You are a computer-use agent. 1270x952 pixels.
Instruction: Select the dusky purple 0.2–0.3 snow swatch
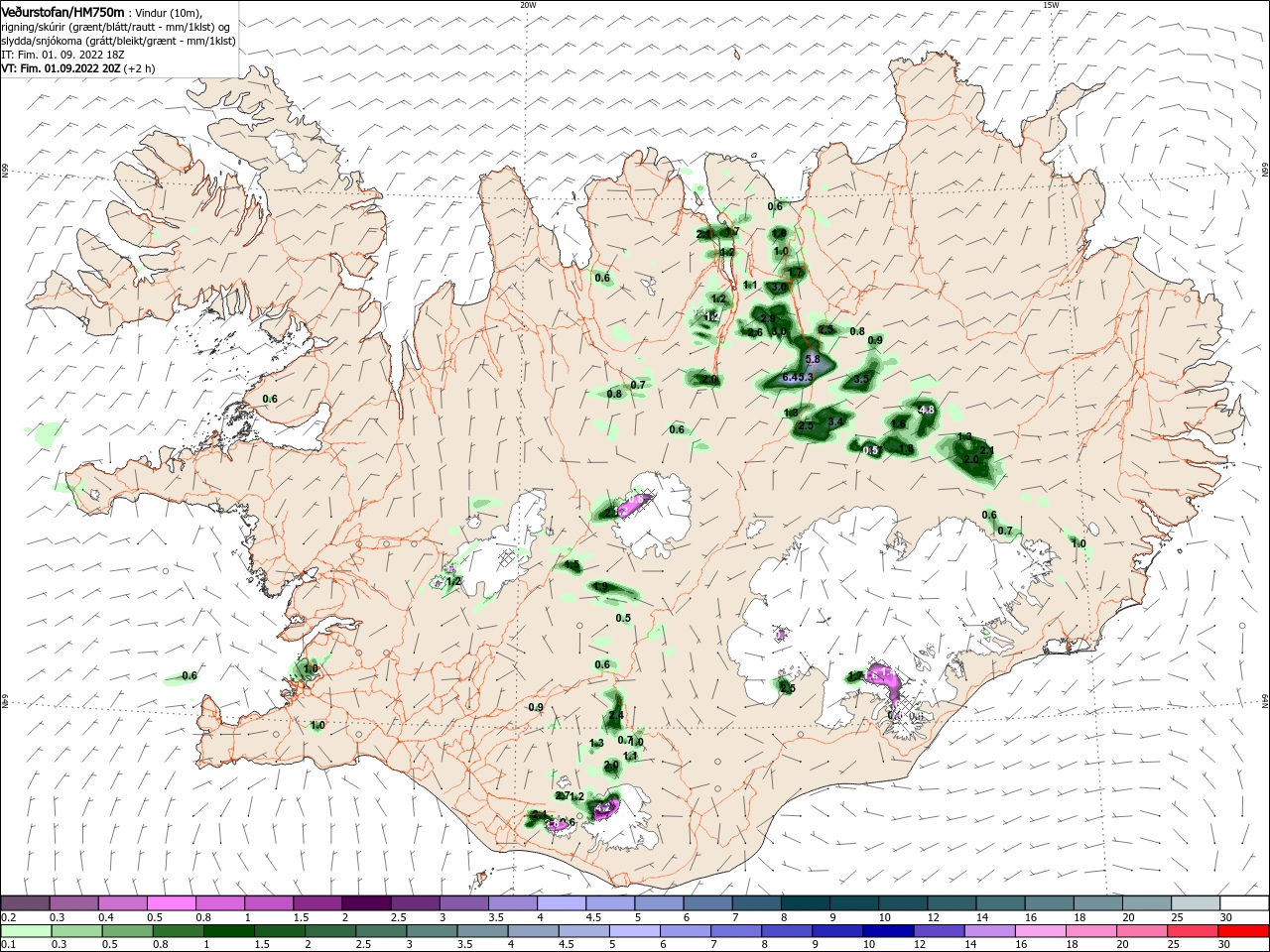pyautogui.click(x=26, y=903)
